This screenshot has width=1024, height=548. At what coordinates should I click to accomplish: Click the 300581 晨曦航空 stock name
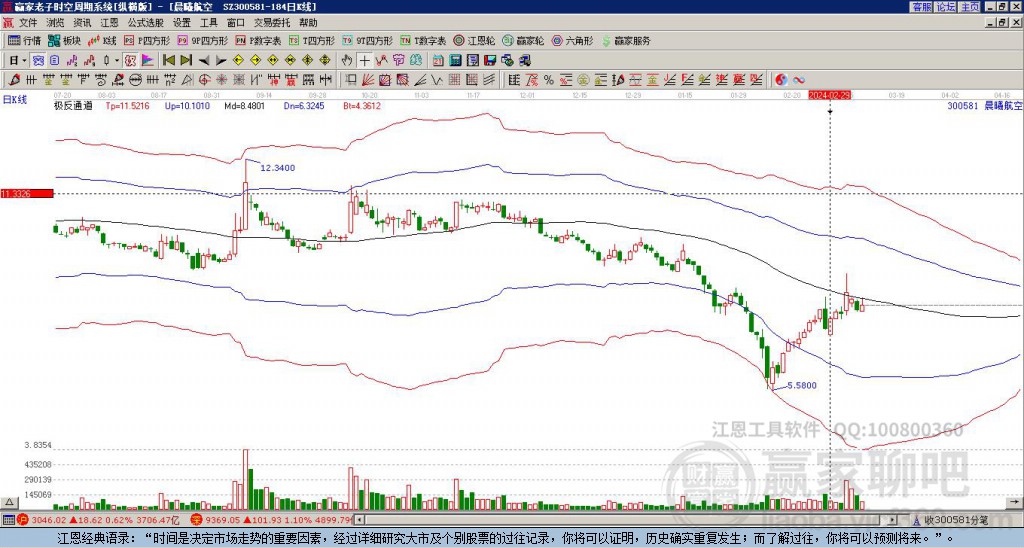(x=984, y=106)
